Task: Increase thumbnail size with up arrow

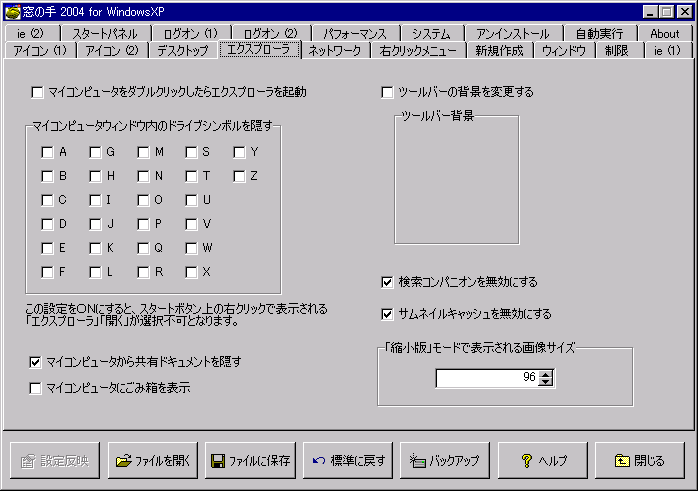Action: click(x=545, y=374)
